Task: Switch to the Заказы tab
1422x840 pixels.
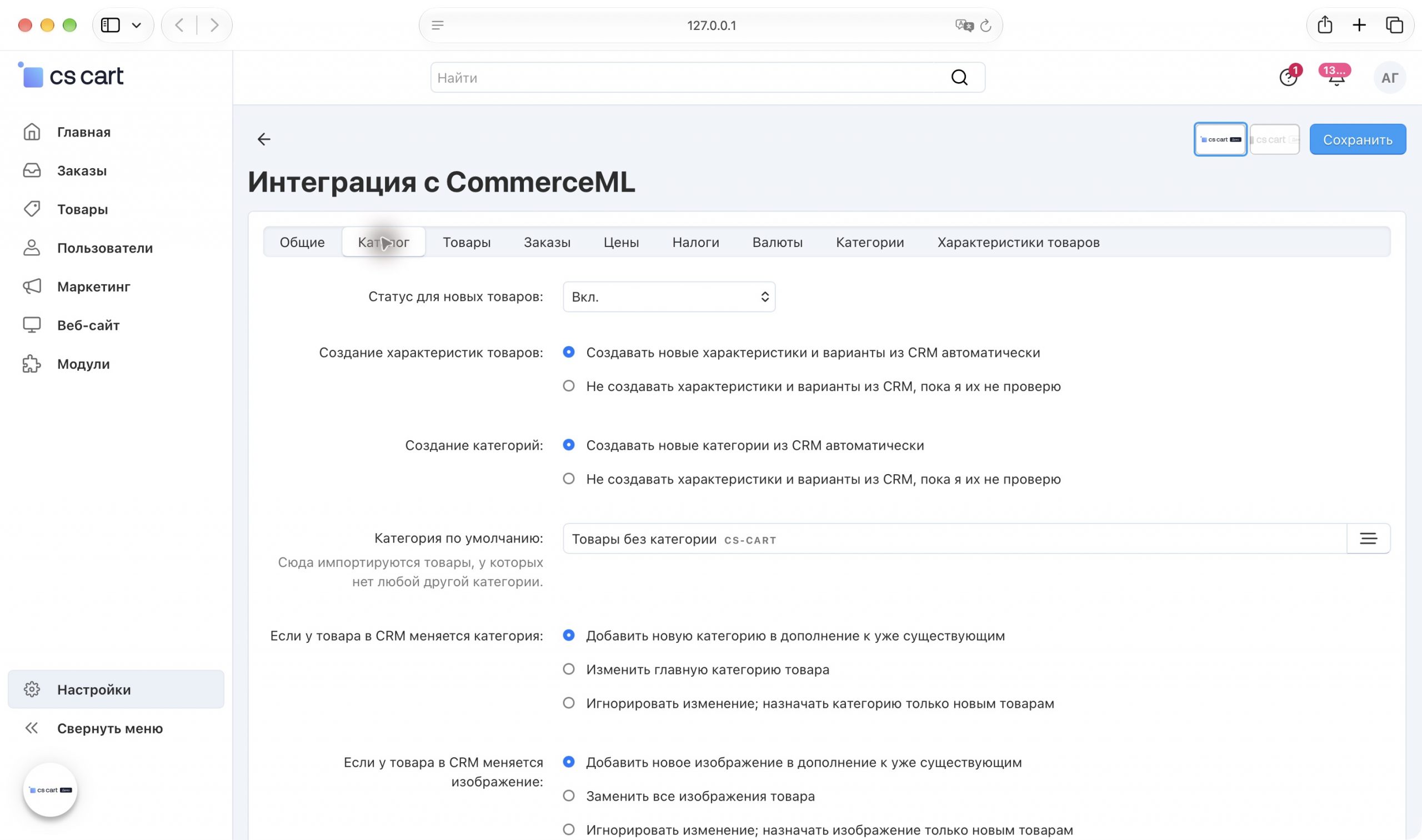Action: pos(547,242)
